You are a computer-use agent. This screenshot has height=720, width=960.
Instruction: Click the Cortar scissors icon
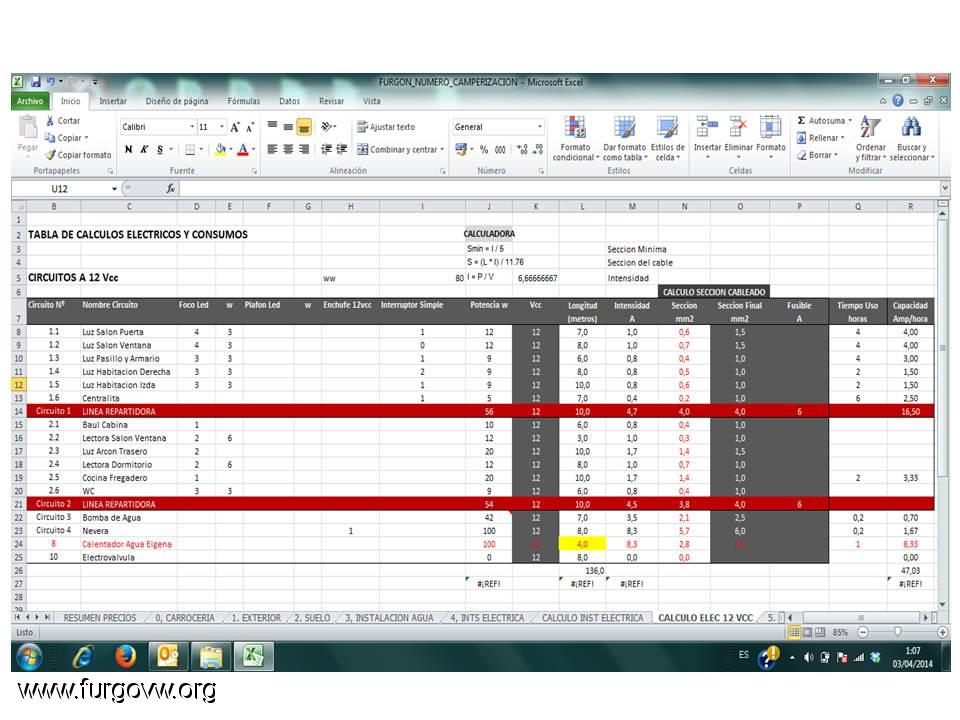tap(50, 121)
